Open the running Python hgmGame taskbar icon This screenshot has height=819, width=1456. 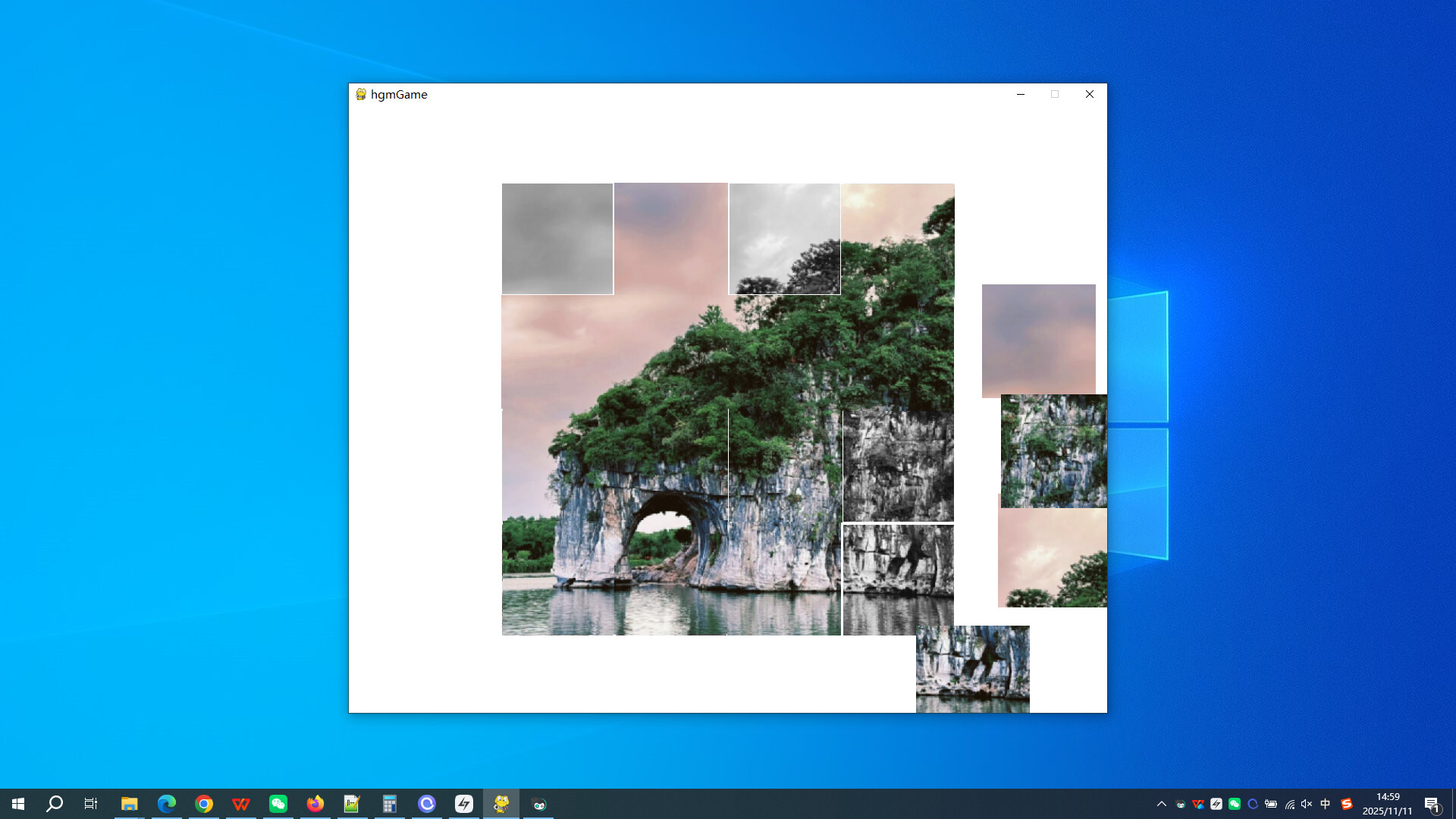[501, 804]
